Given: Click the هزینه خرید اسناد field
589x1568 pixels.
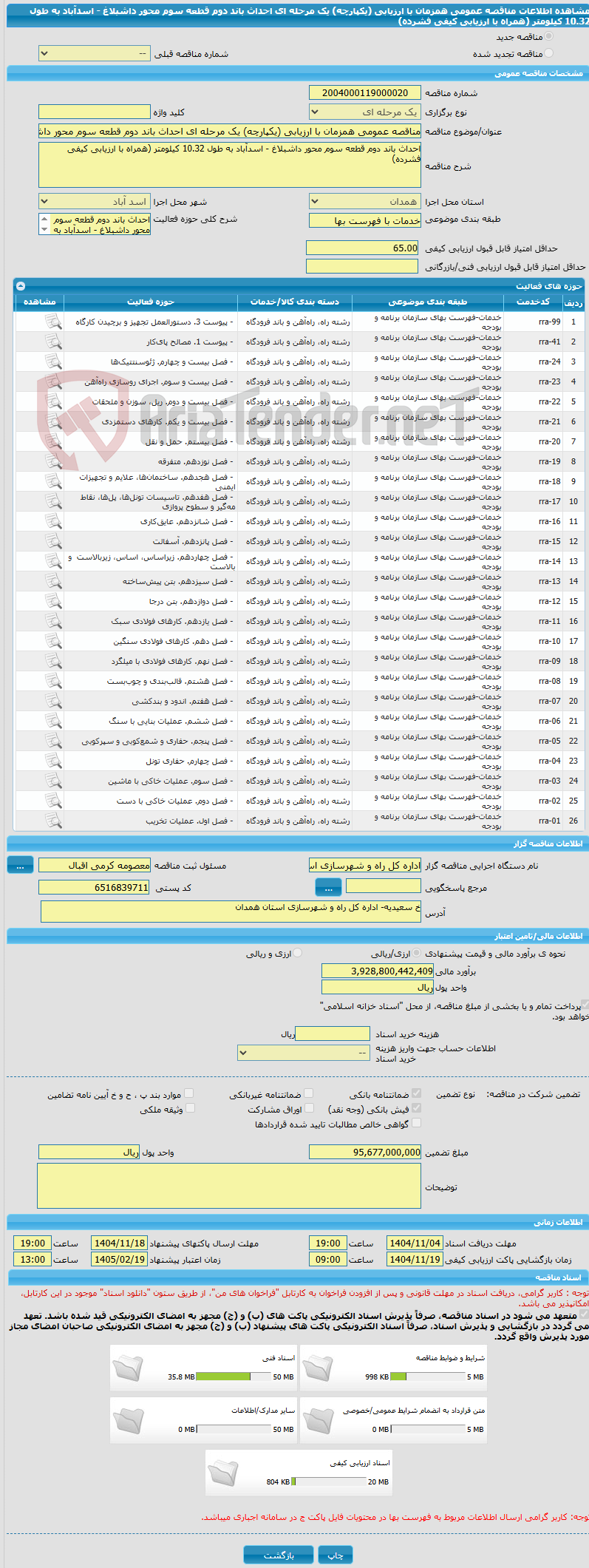Looking at the screenshot, I should pos(333,1034).
